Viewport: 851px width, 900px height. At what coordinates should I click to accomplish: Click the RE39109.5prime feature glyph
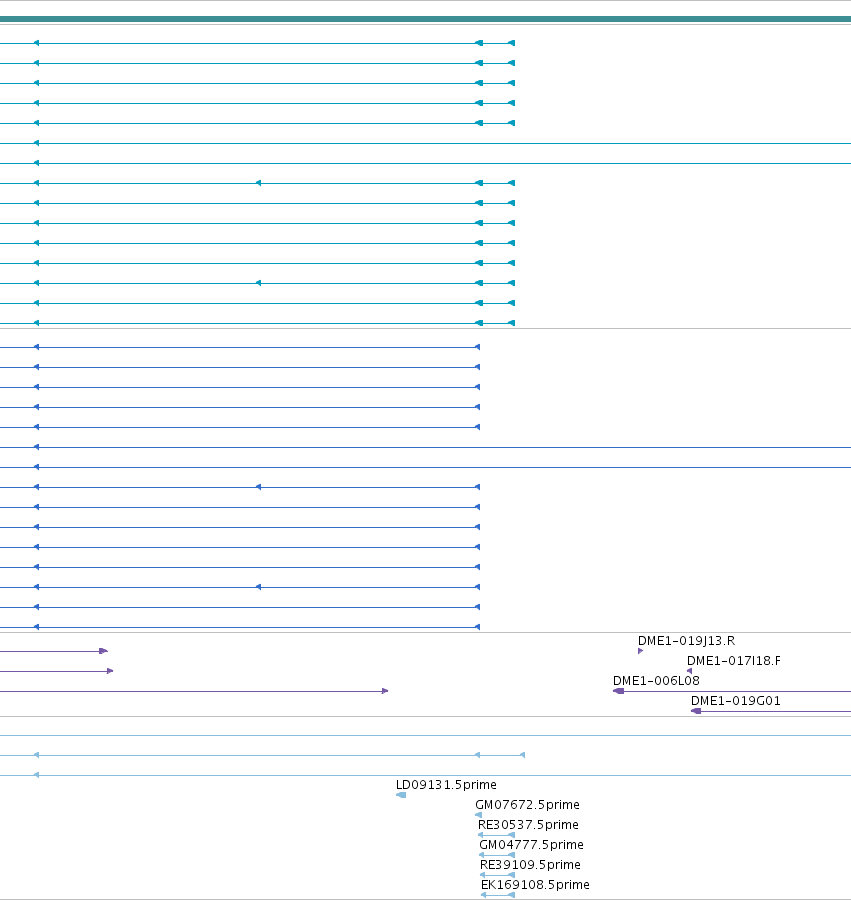498,875
